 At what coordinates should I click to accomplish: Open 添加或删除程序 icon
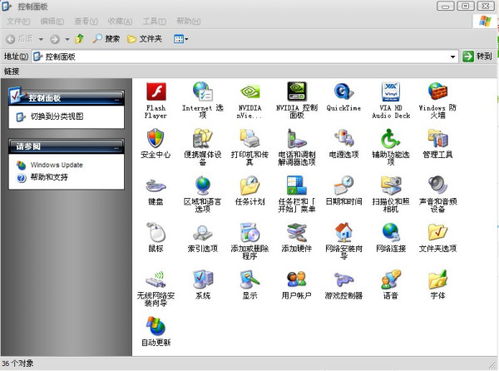(250, 232)
